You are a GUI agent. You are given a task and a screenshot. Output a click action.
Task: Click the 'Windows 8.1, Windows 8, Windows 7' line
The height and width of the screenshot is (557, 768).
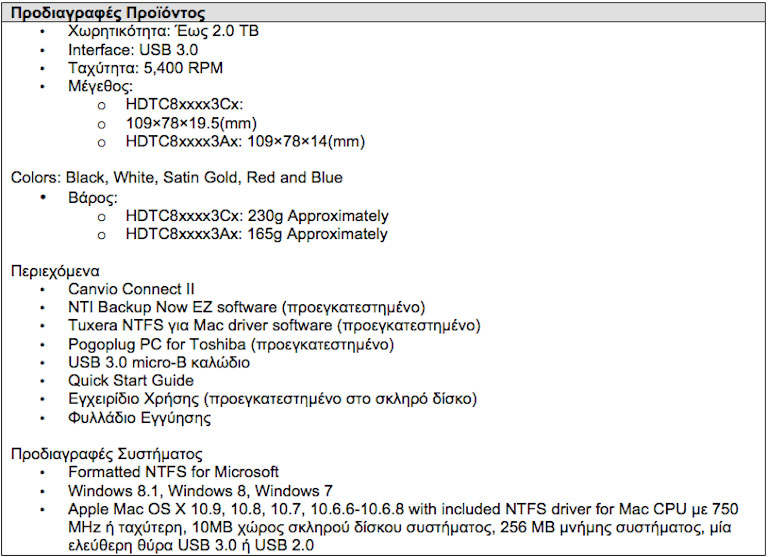click(x=200, y=490)
